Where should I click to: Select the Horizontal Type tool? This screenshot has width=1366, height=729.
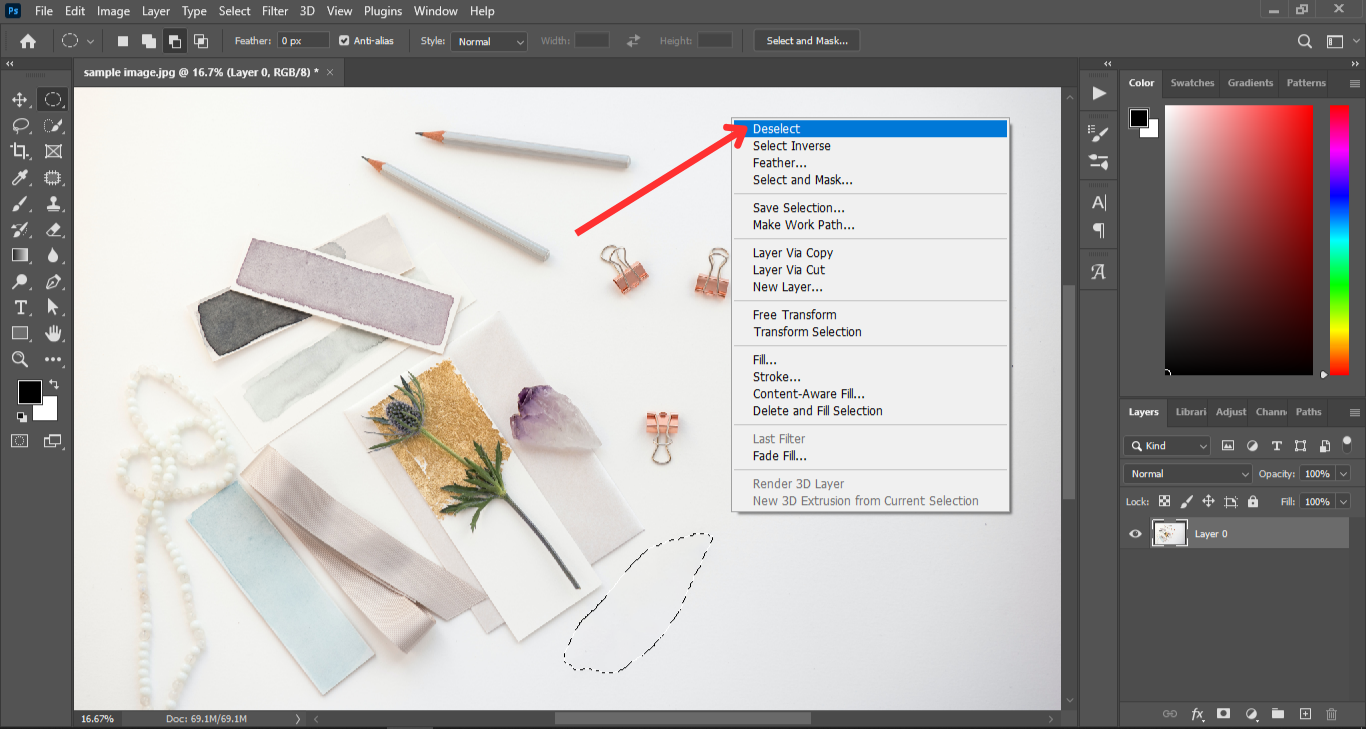tap(19, 308)
